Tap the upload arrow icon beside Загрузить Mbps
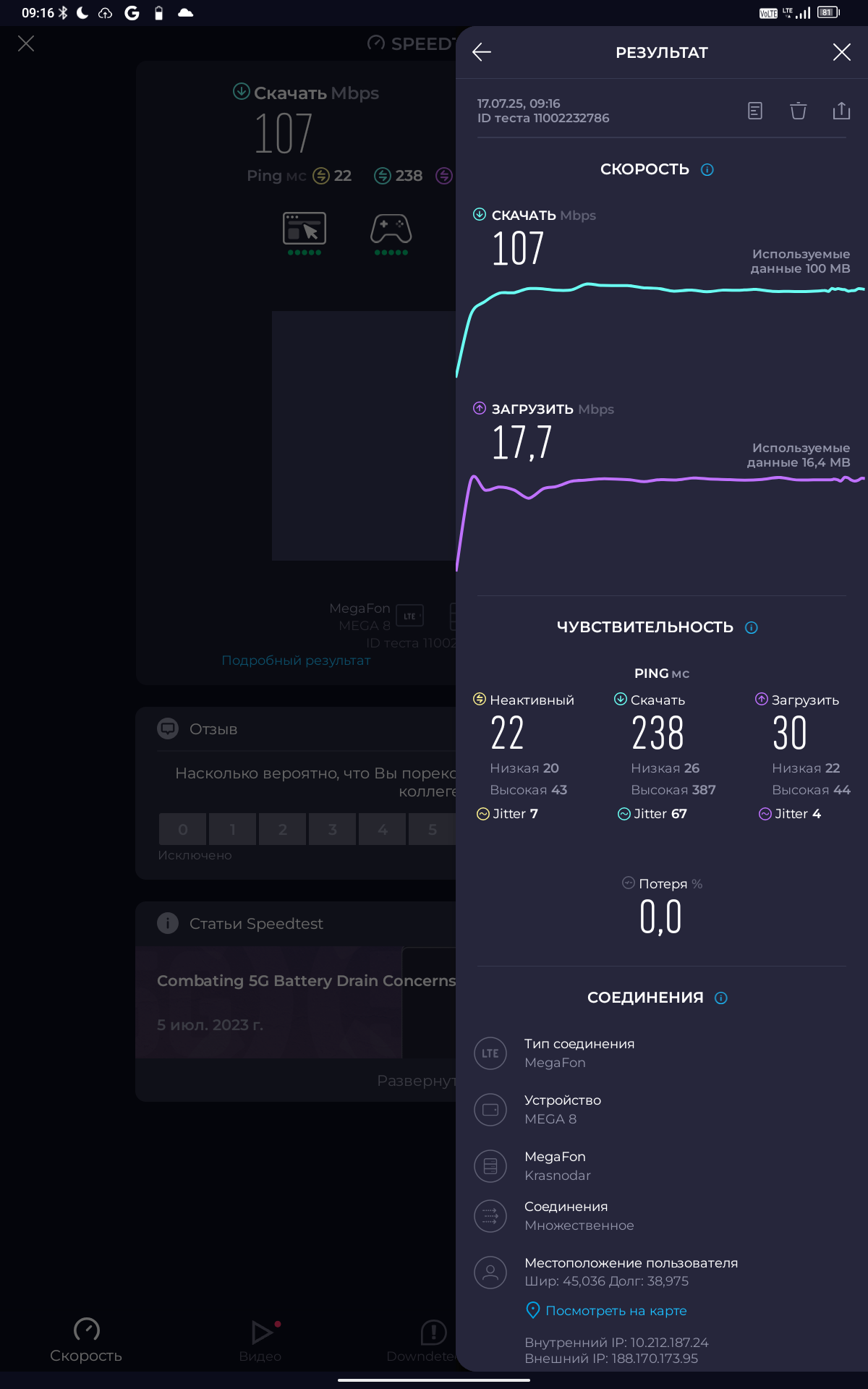Image resolution: width=868 pixels, height=1389 pixels. [x=480, y=408]
